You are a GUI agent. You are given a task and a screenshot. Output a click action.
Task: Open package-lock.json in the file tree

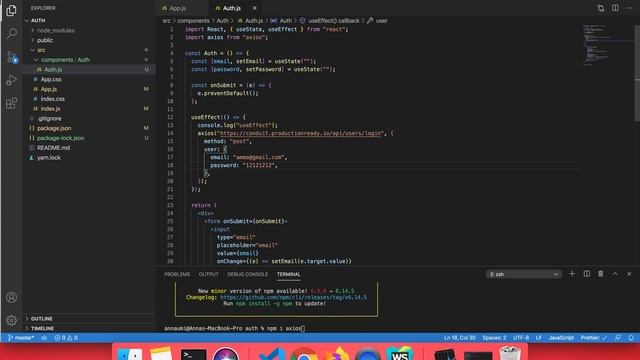pos(60,138)
